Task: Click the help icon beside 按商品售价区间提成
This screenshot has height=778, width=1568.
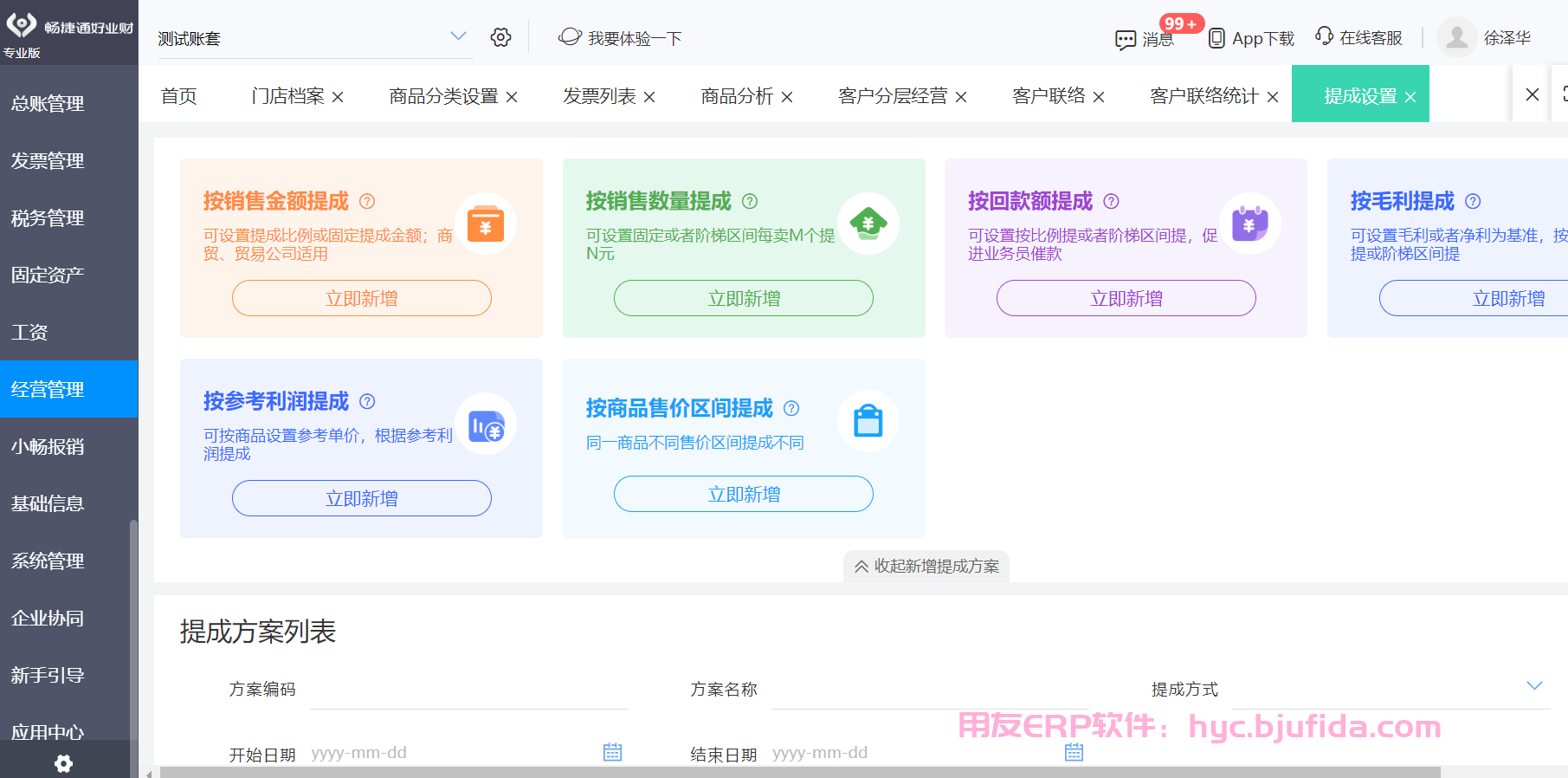Action: pyautogui.click(x=791, y=408)
